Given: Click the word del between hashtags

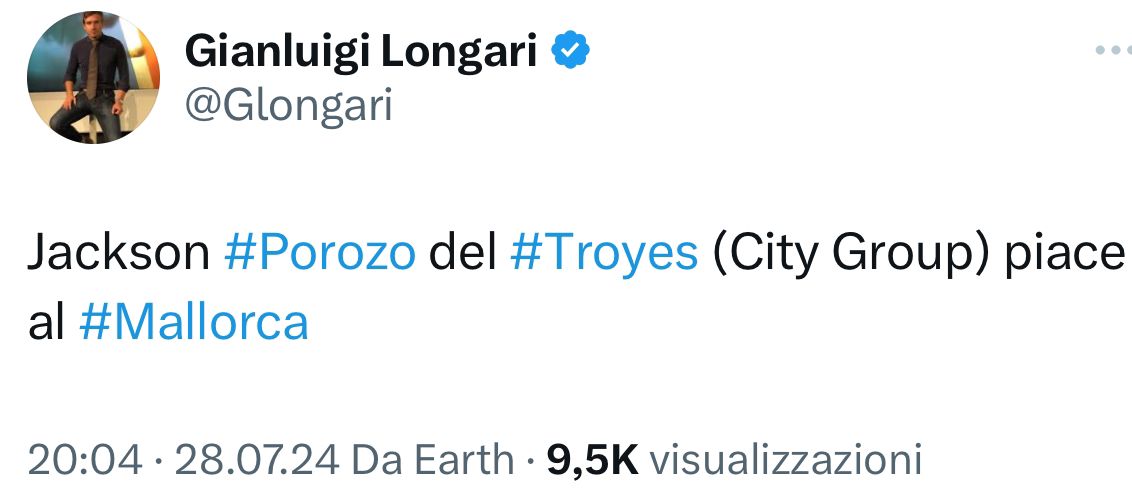Looking at the screenshot, I should 462,253.
